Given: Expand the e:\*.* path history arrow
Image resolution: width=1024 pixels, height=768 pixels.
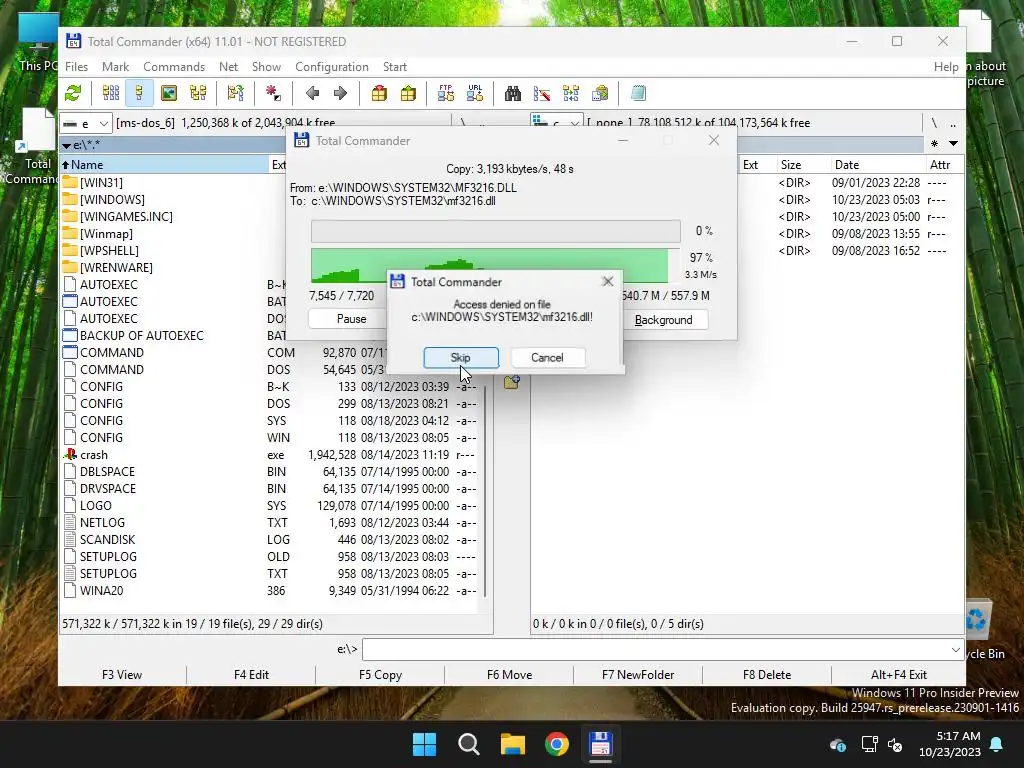Looking at the screenshot, I should point(66,145).
